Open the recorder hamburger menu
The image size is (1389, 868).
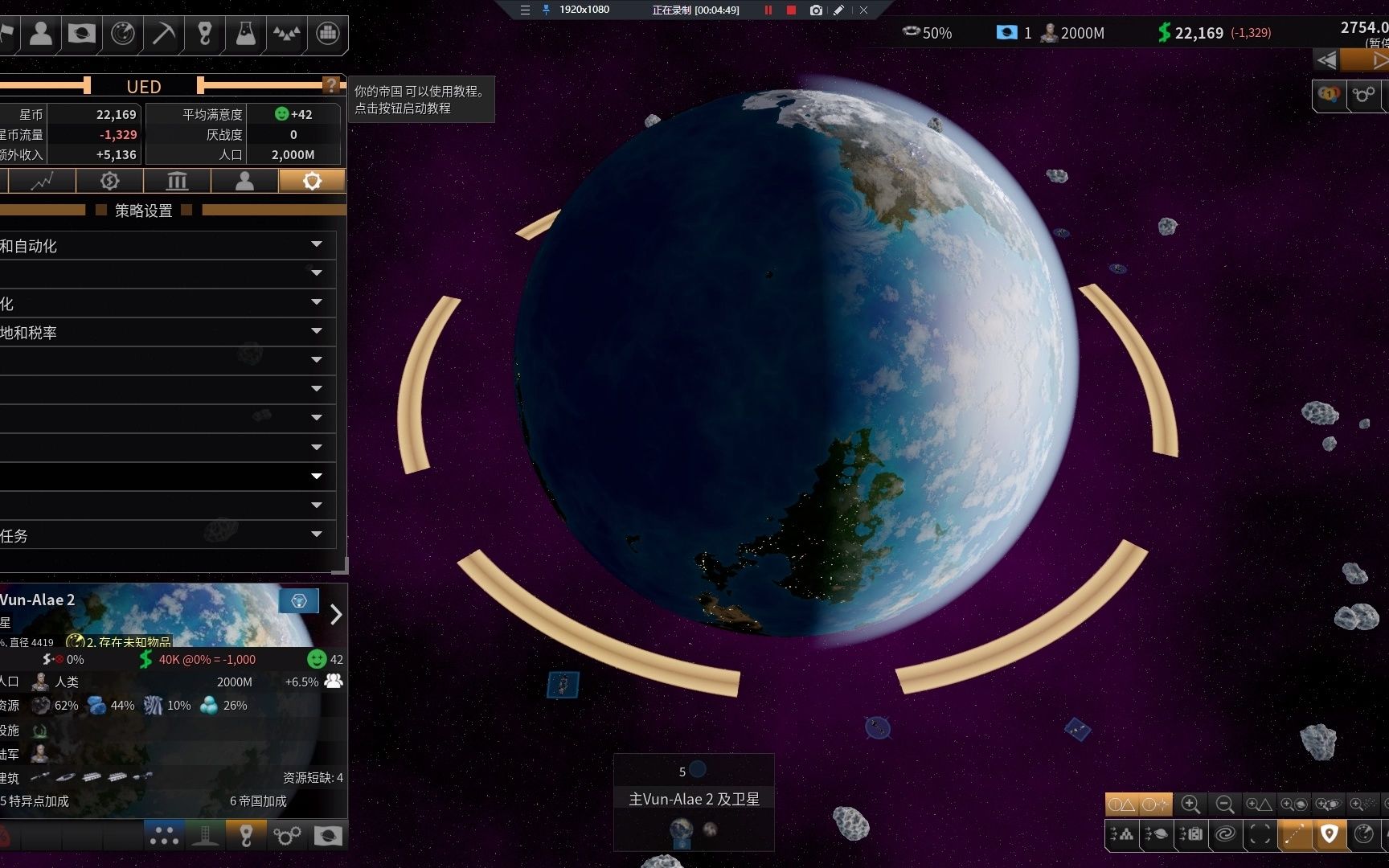(525, 10)
